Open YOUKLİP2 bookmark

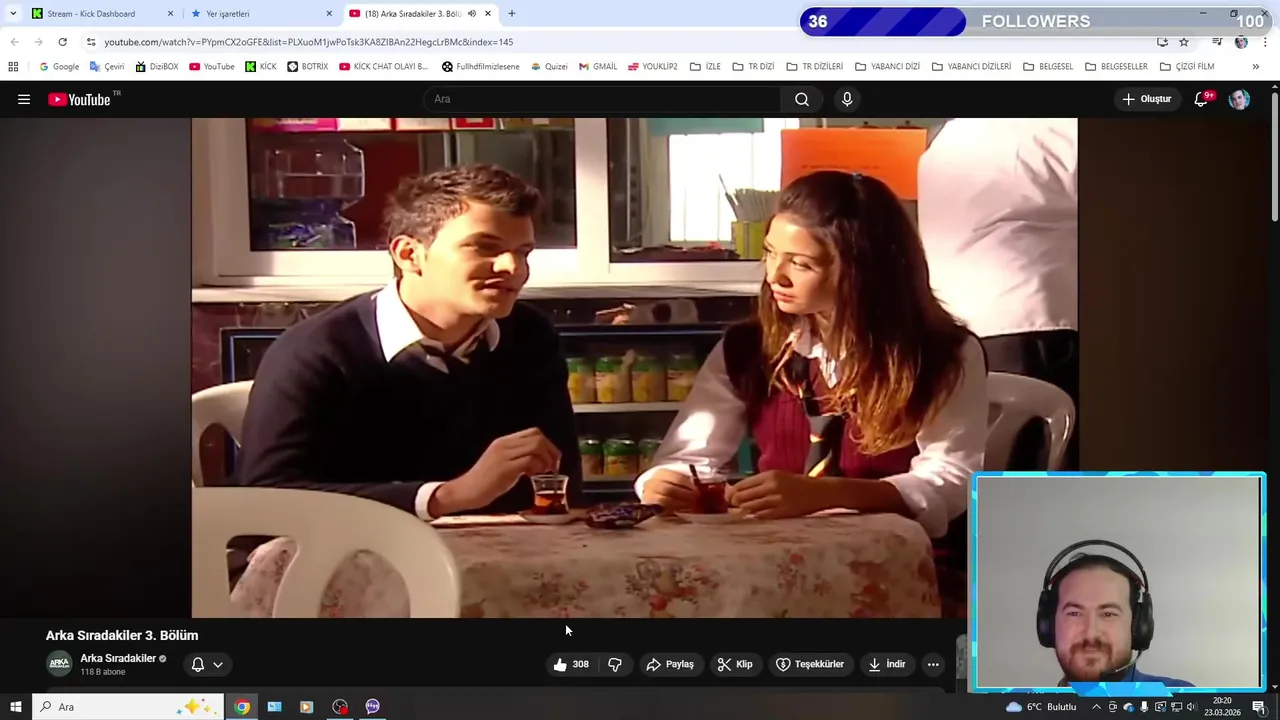click(x=653, y=67)
